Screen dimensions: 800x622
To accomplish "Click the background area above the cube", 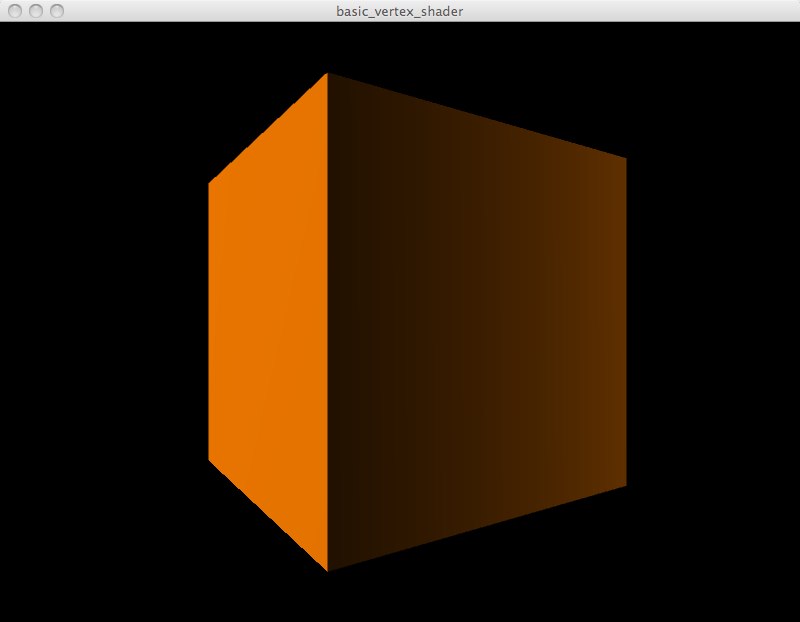I will [400, 50].
